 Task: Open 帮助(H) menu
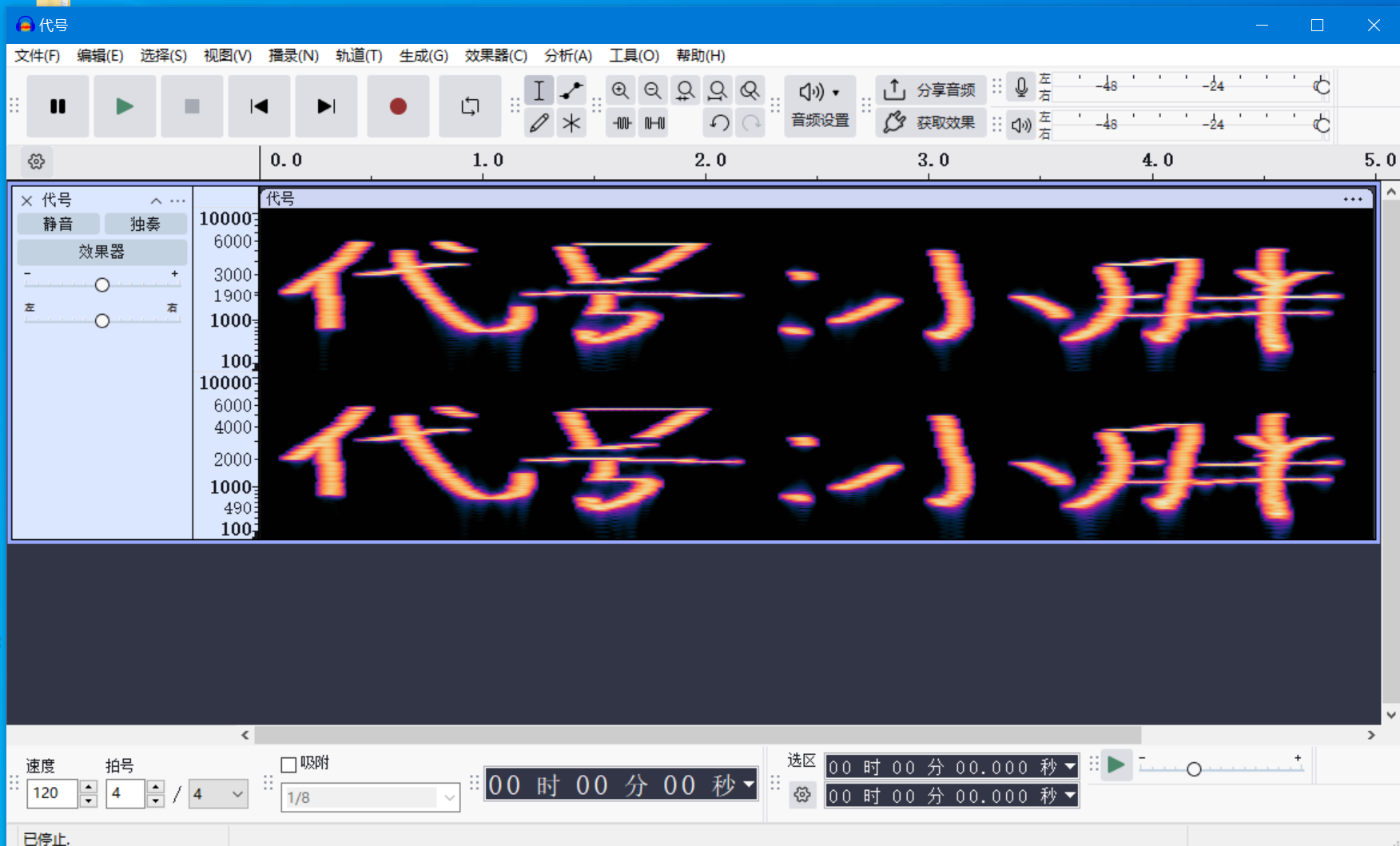point(701,55)
